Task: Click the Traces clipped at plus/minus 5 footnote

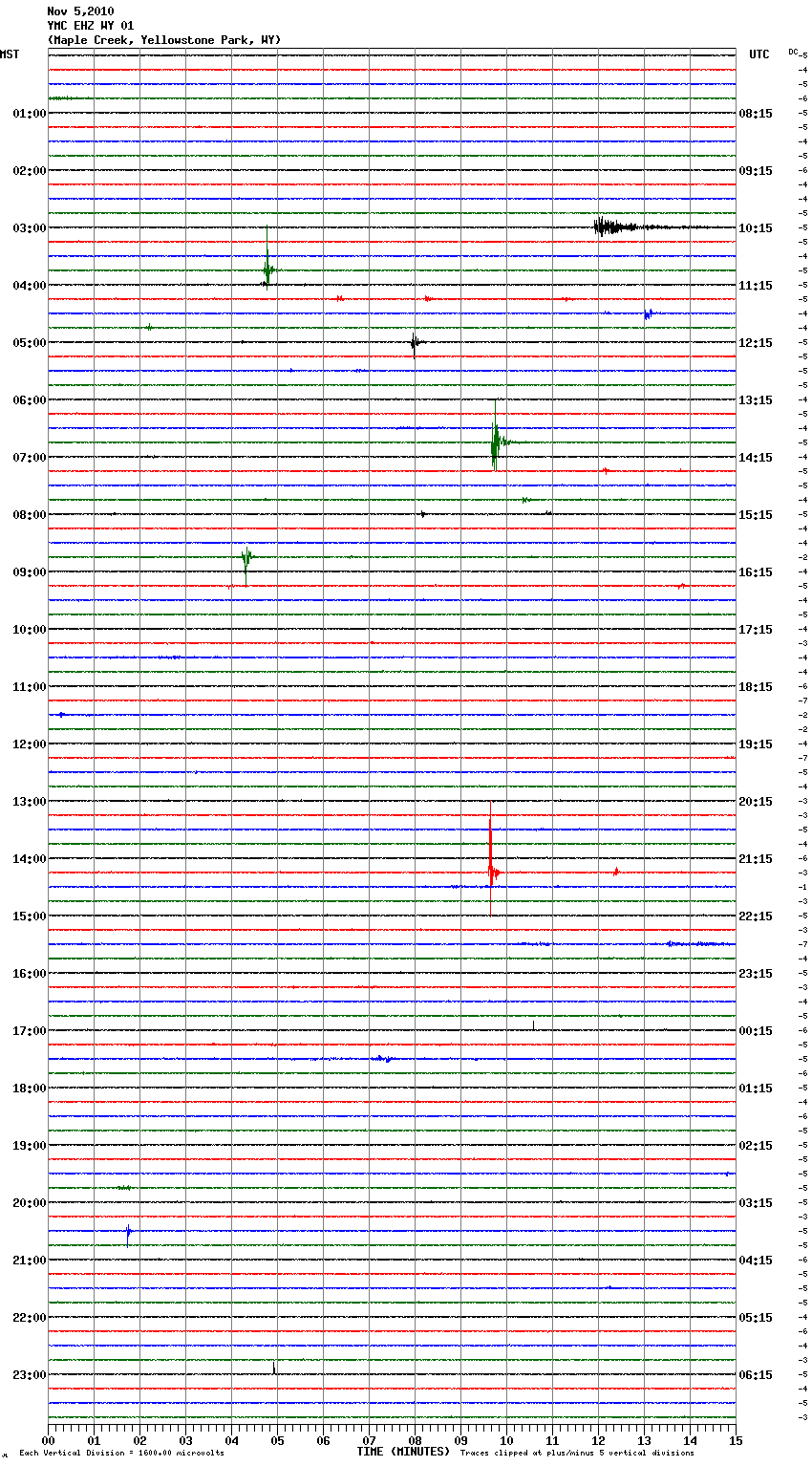Action: point(577,1453)
